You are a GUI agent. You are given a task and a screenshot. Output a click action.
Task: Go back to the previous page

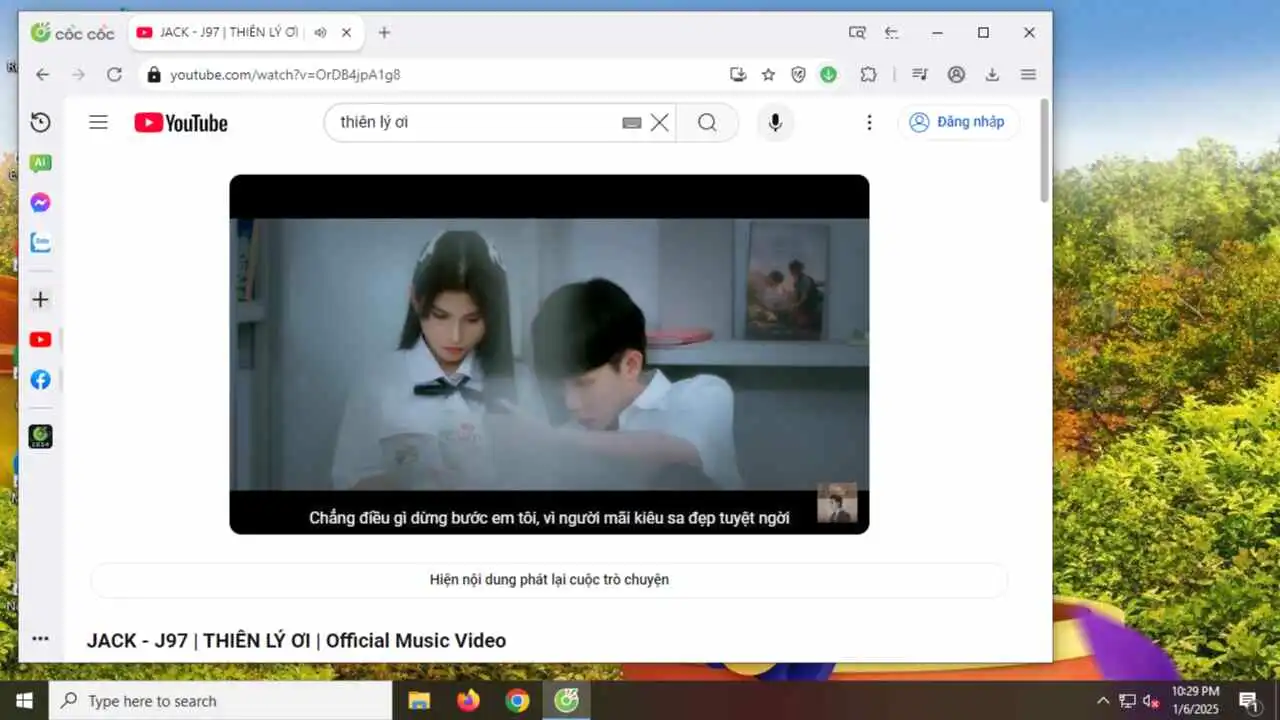(x=42, y=74)
